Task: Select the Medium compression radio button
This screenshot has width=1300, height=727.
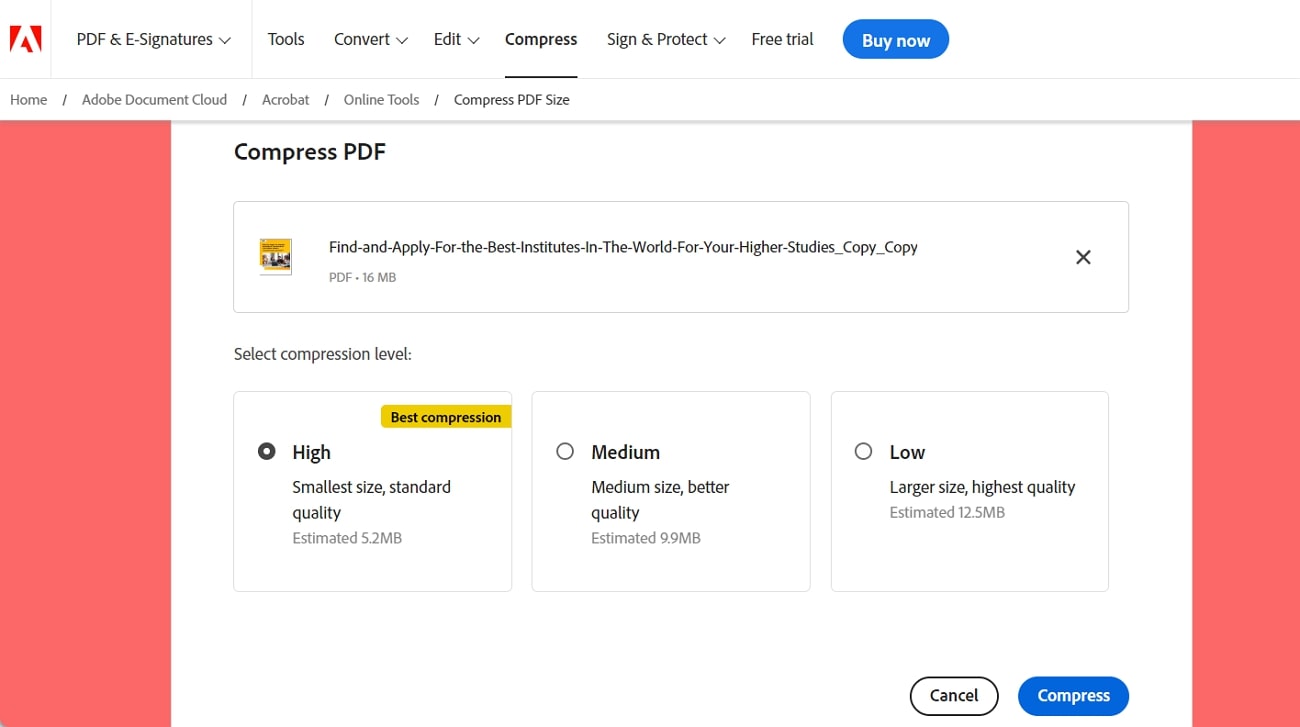Action: [x=565, y=451]
